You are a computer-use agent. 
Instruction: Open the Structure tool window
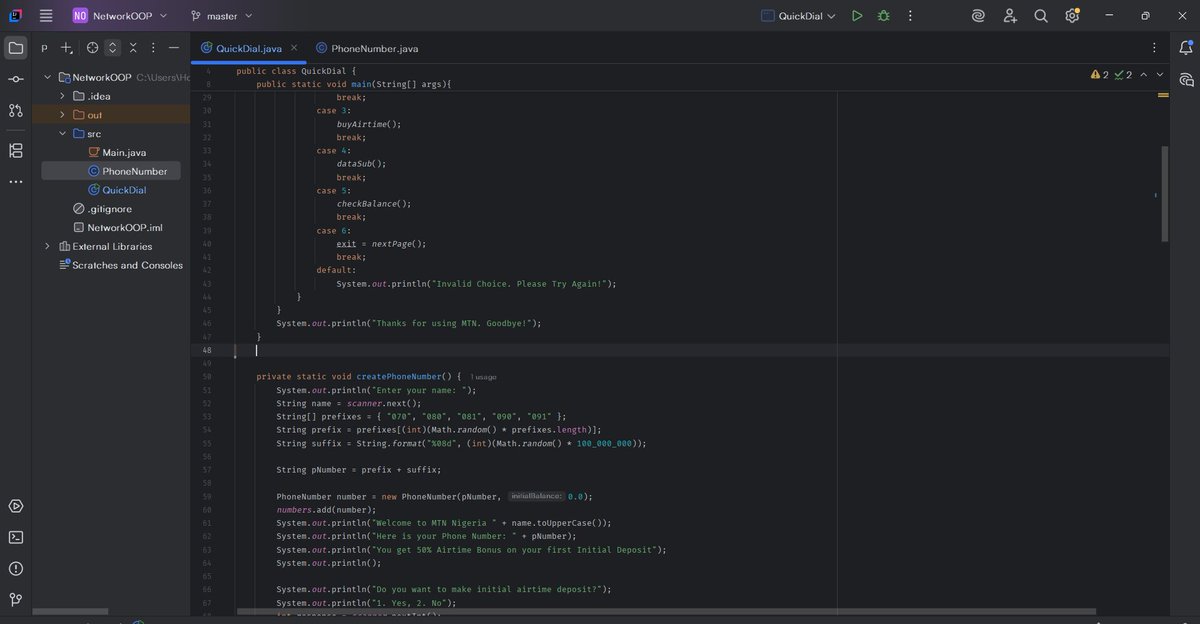coord(16,150)
